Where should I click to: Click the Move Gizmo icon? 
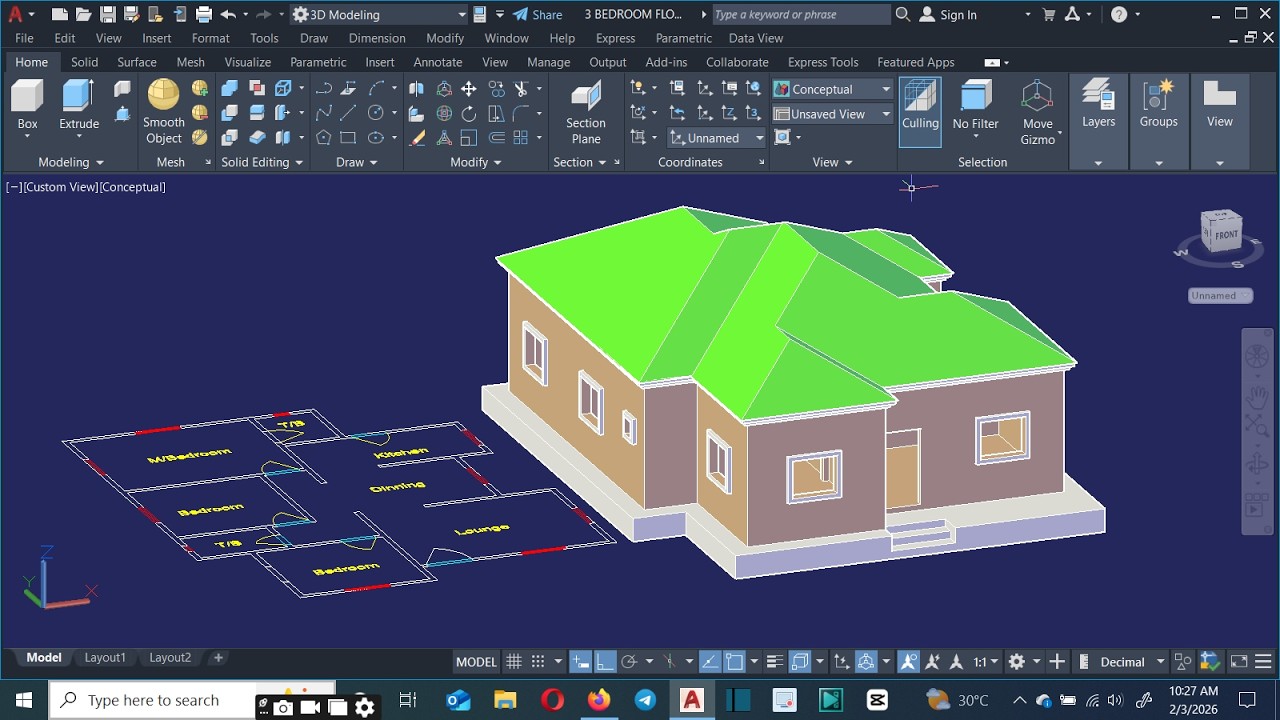point(1037,113)
